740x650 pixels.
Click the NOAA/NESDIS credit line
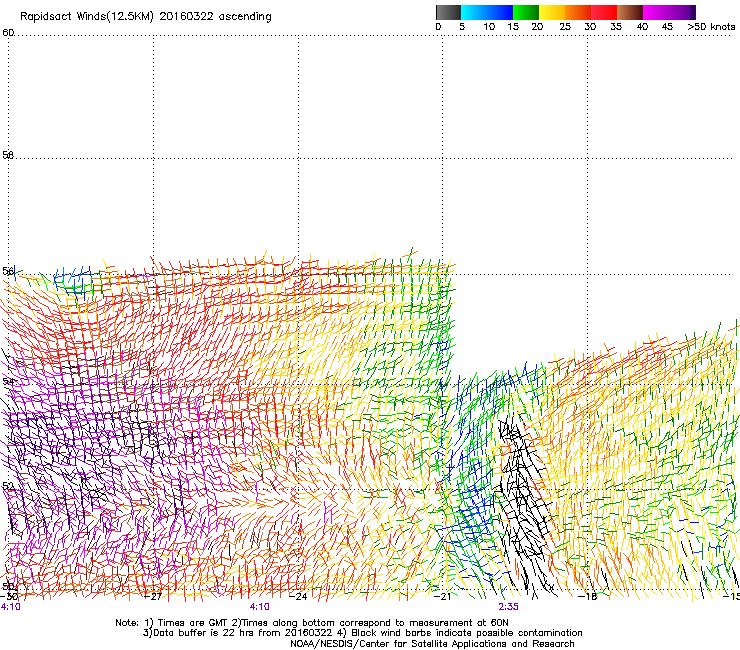[432, 644]
